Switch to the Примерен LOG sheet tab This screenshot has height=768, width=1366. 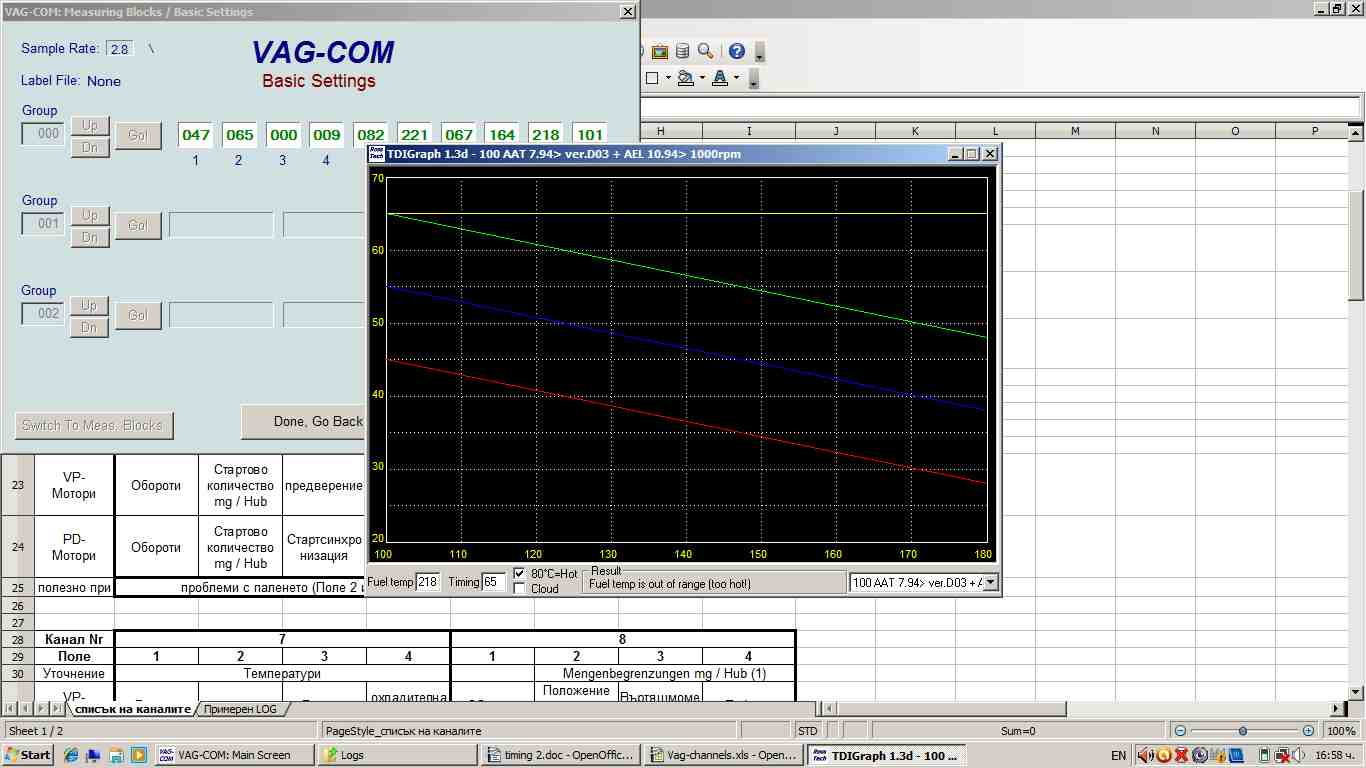240,709
